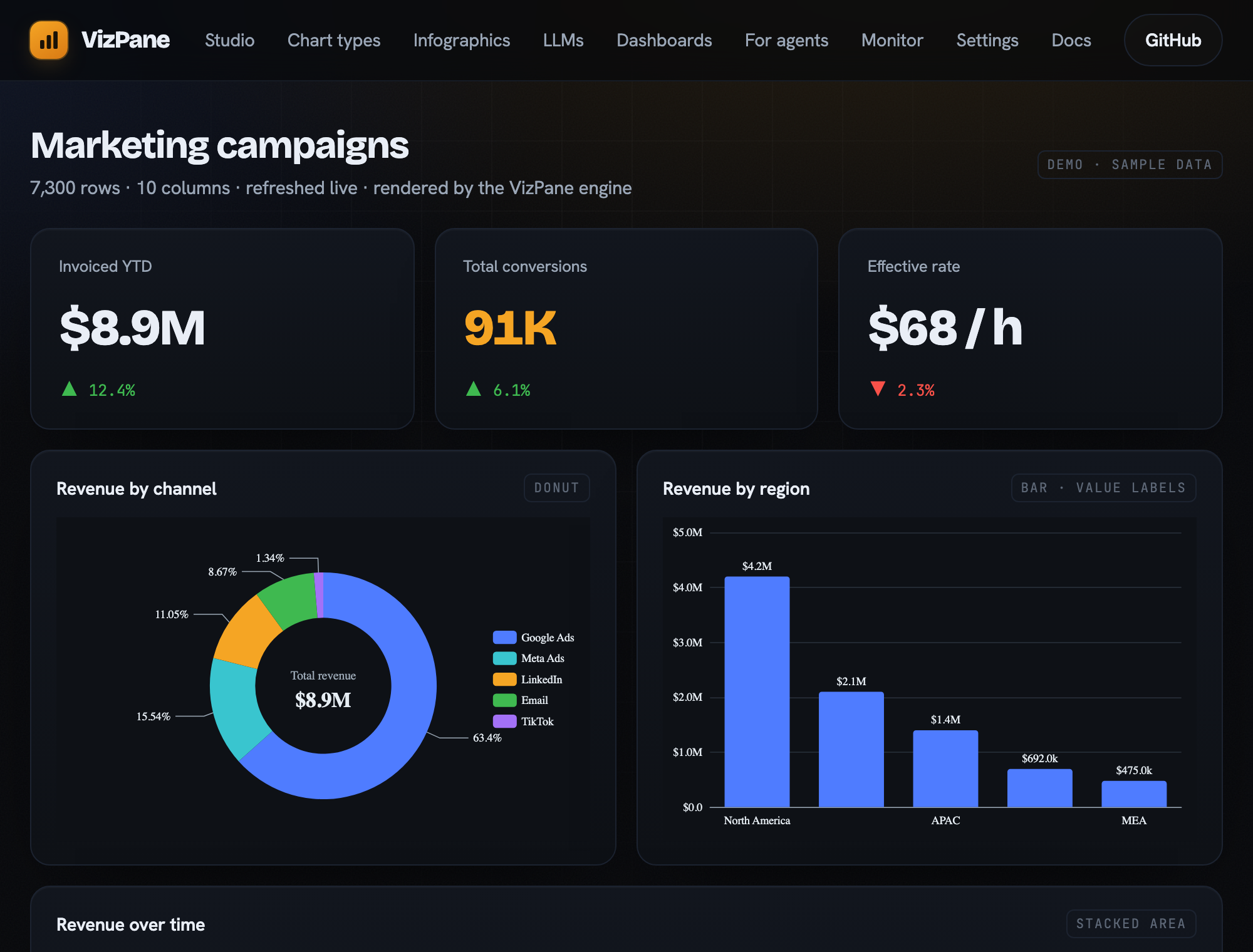This screenshot has height=952, width=1253.
Task: Open the Monitor page
Action: click(892, 40)
